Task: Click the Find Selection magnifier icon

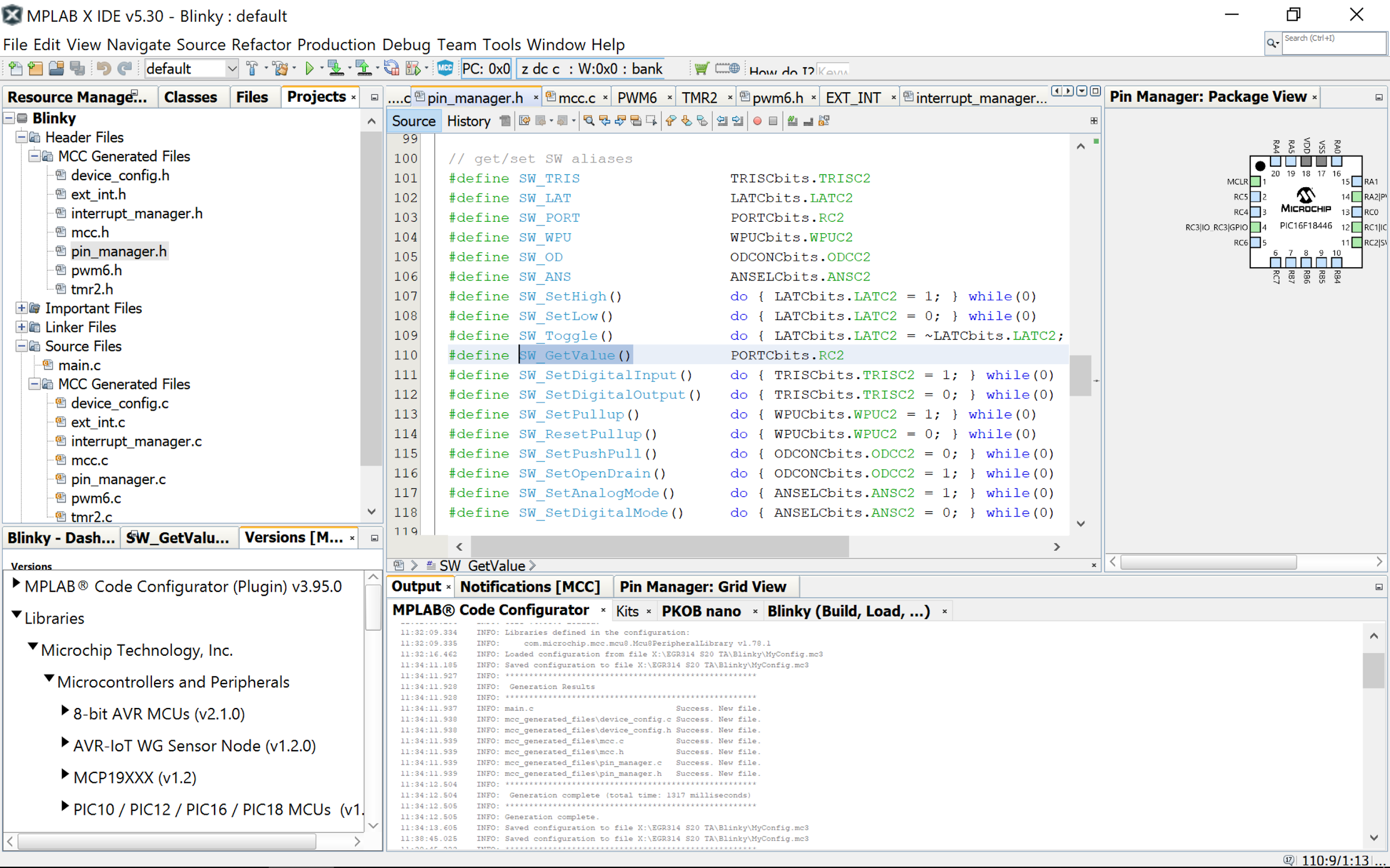Action: pyautogui.click(x=589, y=121)
